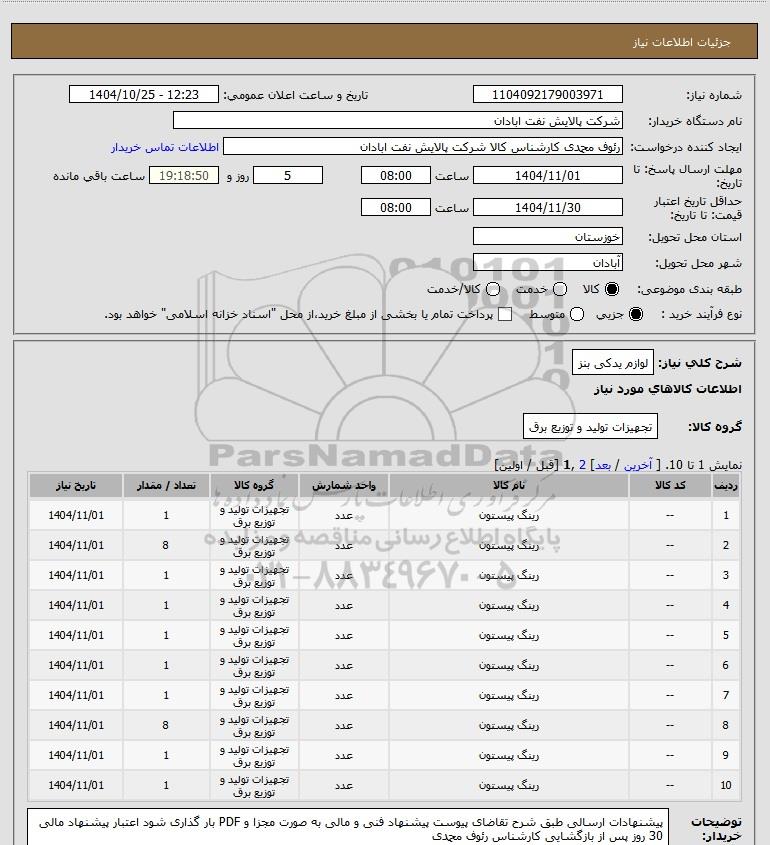Click the تعداد / مقدار column header
Viewport: 770px width, 845px height.
tap(166, 486)
